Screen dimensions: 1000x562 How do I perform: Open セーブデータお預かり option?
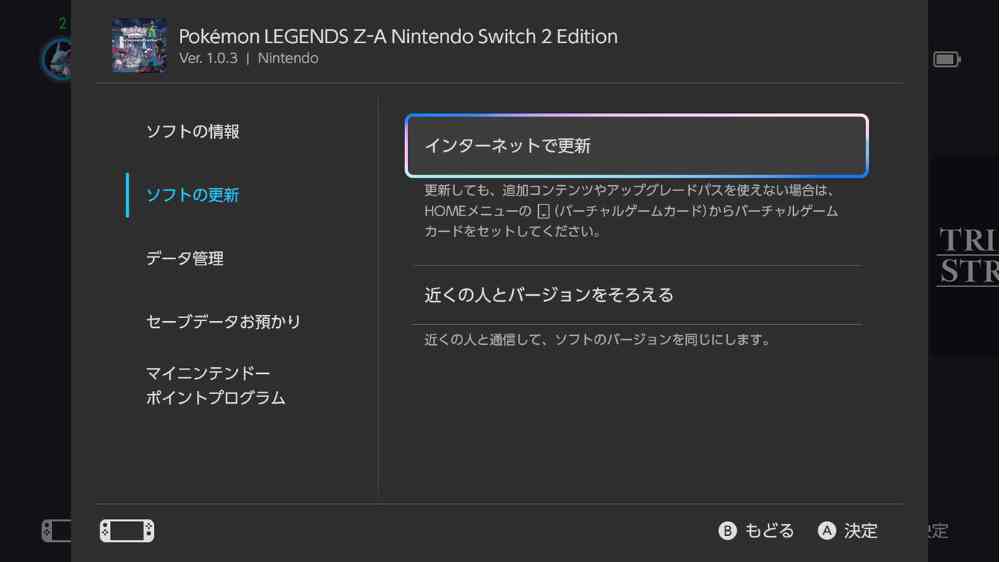click(223, 322)
